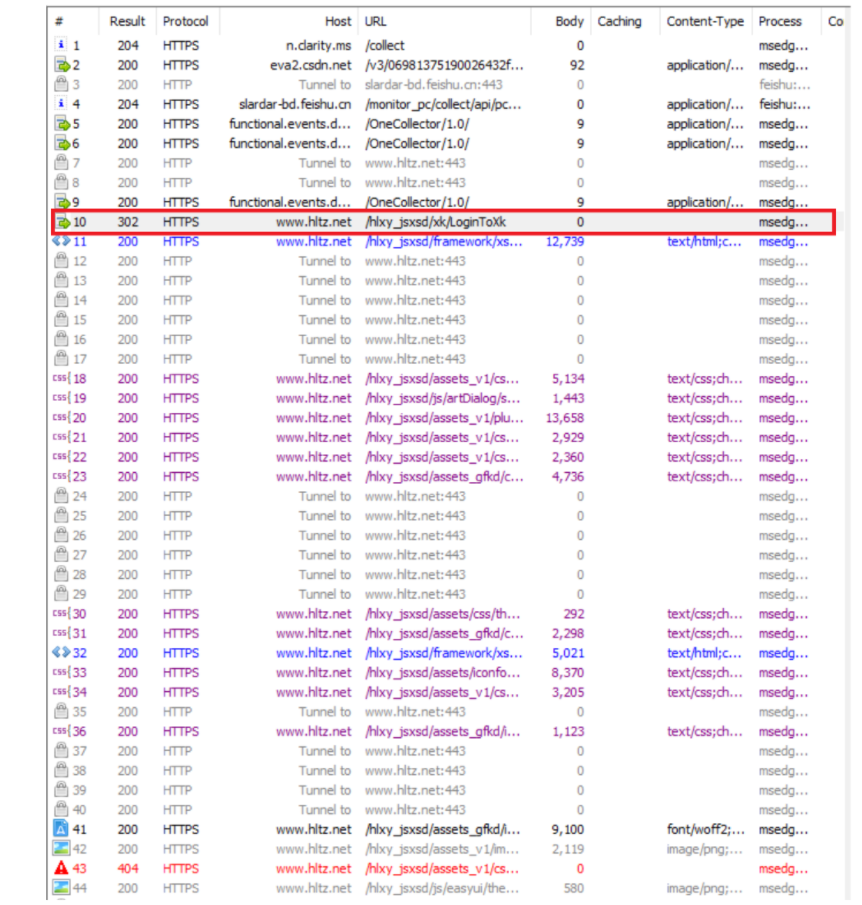Select the 2,119 body size cell
Viewport: 862px width, 905px height.
pos(568,849)
